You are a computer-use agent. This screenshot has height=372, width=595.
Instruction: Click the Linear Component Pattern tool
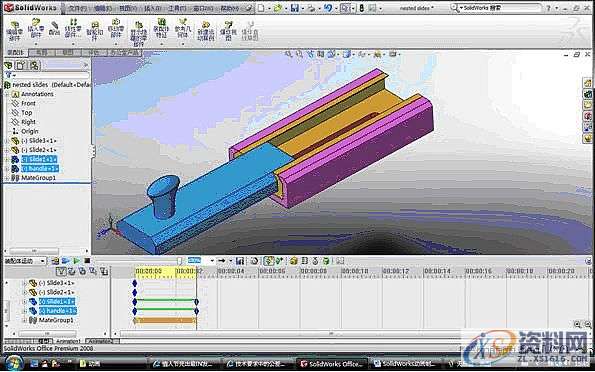coord(73,28)
